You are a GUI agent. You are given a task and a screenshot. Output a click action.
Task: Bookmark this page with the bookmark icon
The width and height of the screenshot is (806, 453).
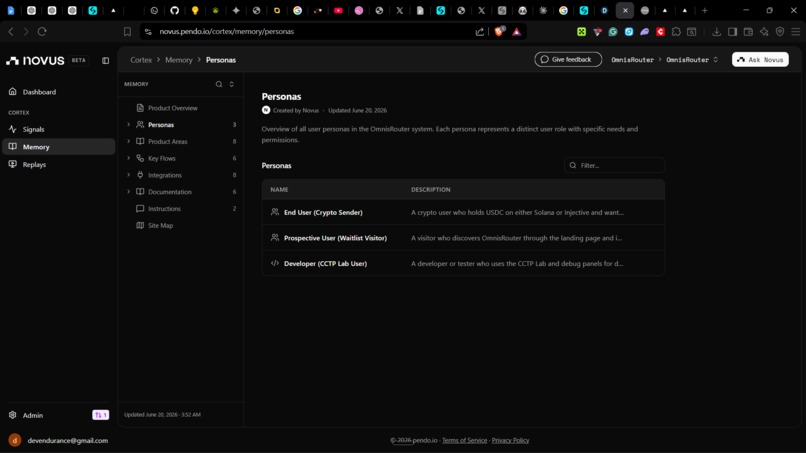click(x=127, y=31)
